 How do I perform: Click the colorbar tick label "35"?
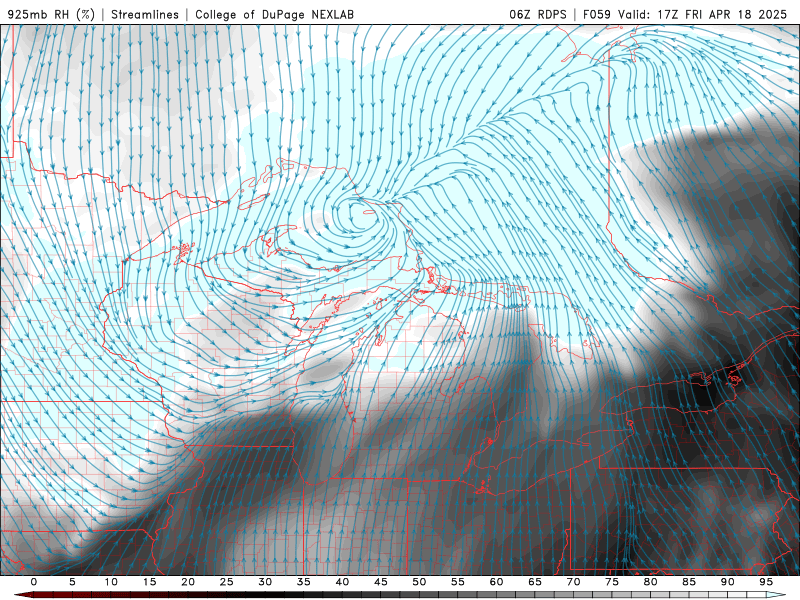[304, 582]
